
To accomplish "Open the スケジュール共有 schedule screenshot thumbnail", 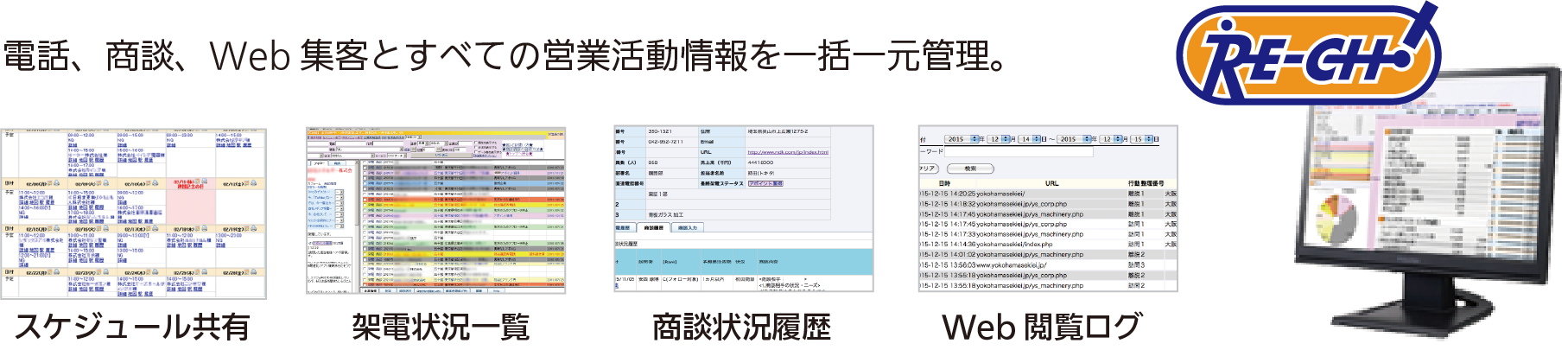I will [x=134, y=214].
